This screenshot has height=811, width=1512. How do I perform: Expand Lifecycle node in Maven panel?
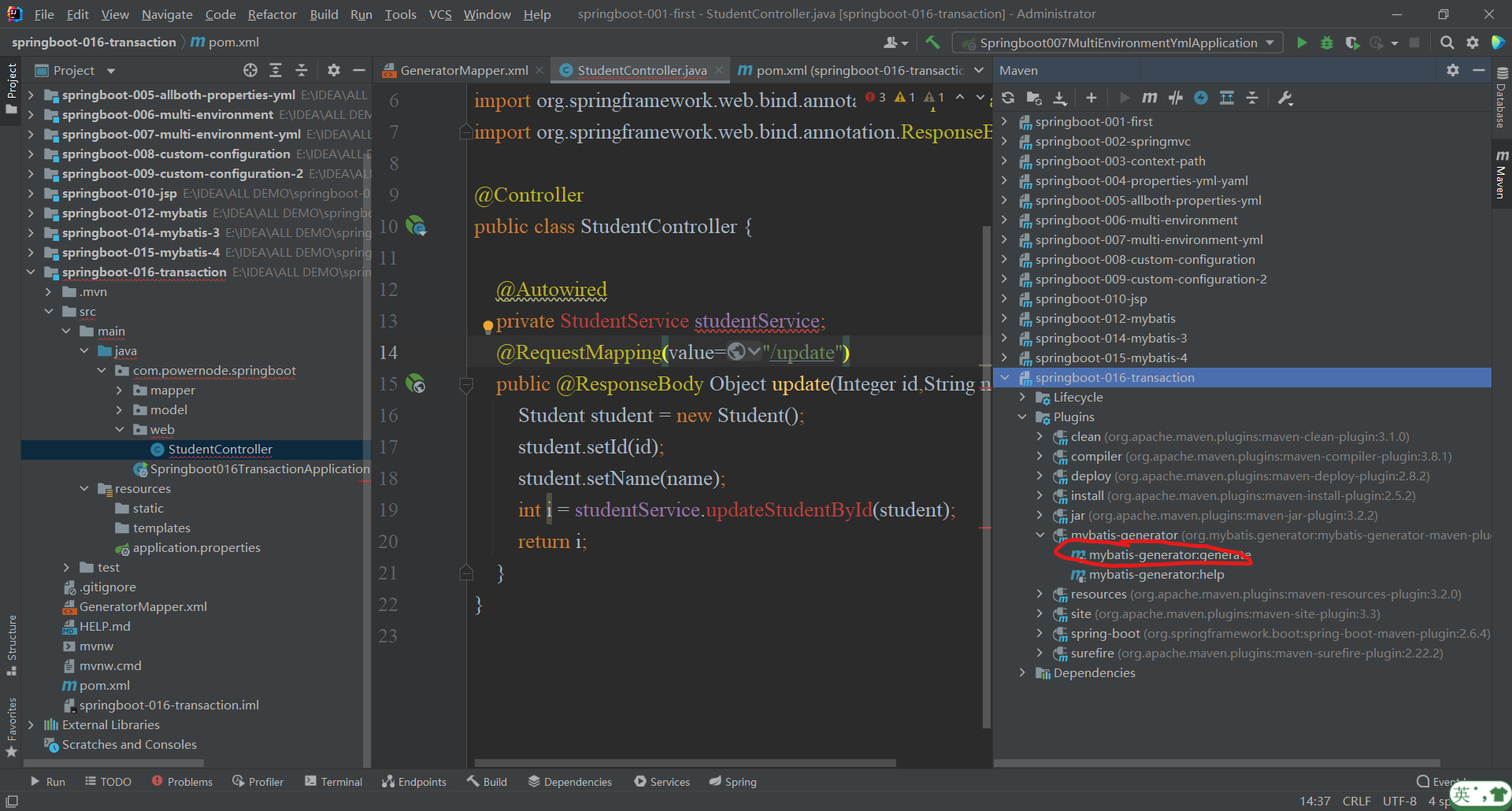pyautogui.click(x=1022, y=397)
